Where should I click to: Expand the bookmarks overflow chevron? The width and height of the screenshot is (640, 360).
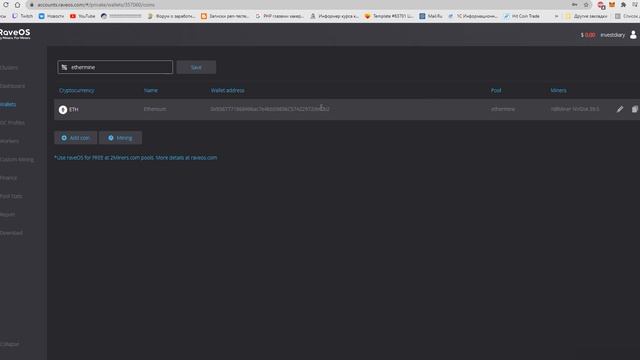coord(556,16)
